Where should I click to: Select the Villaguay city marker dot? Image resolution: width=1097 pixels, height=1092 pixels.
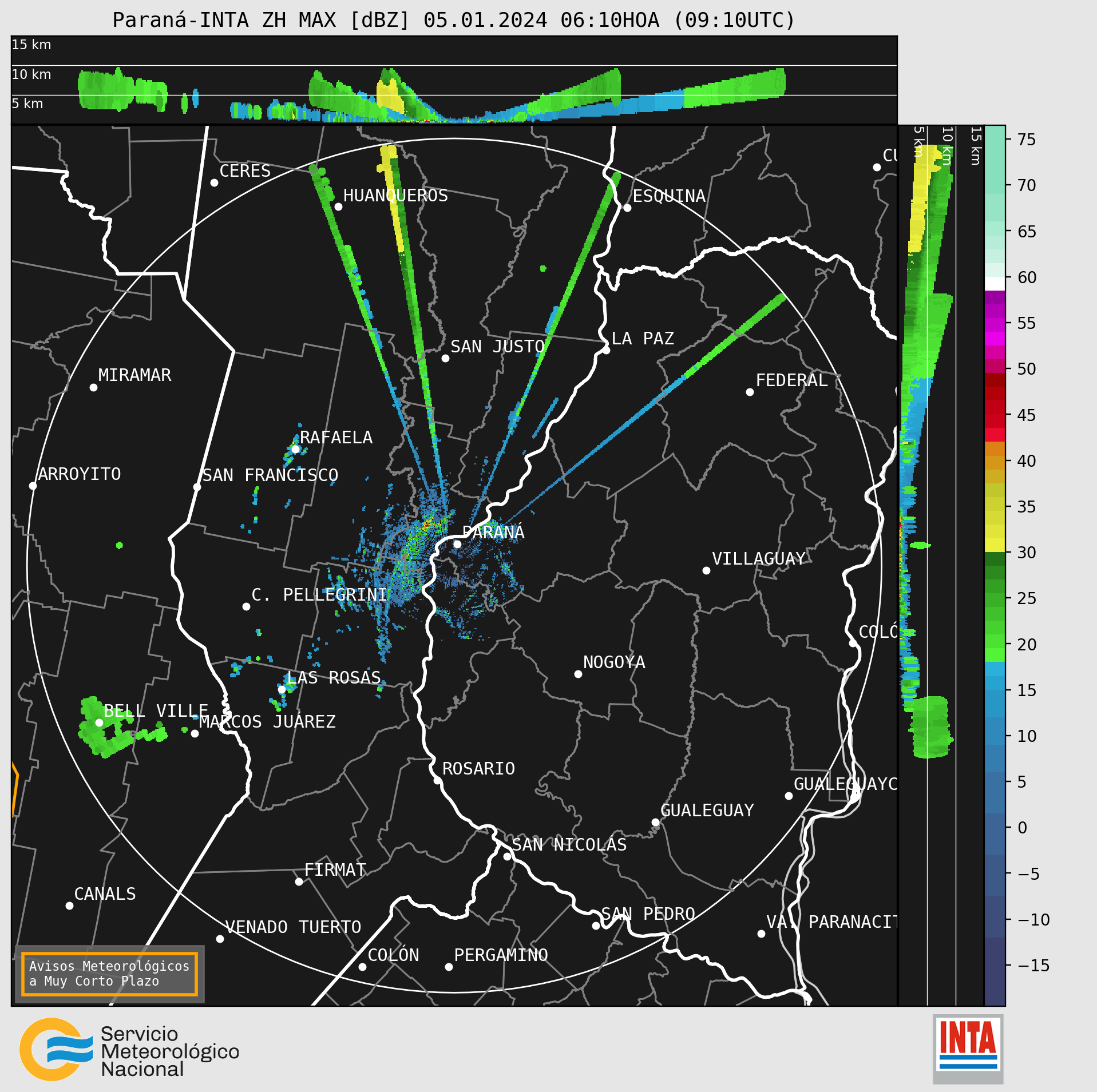pyautogui.click(x=706, y=570)
